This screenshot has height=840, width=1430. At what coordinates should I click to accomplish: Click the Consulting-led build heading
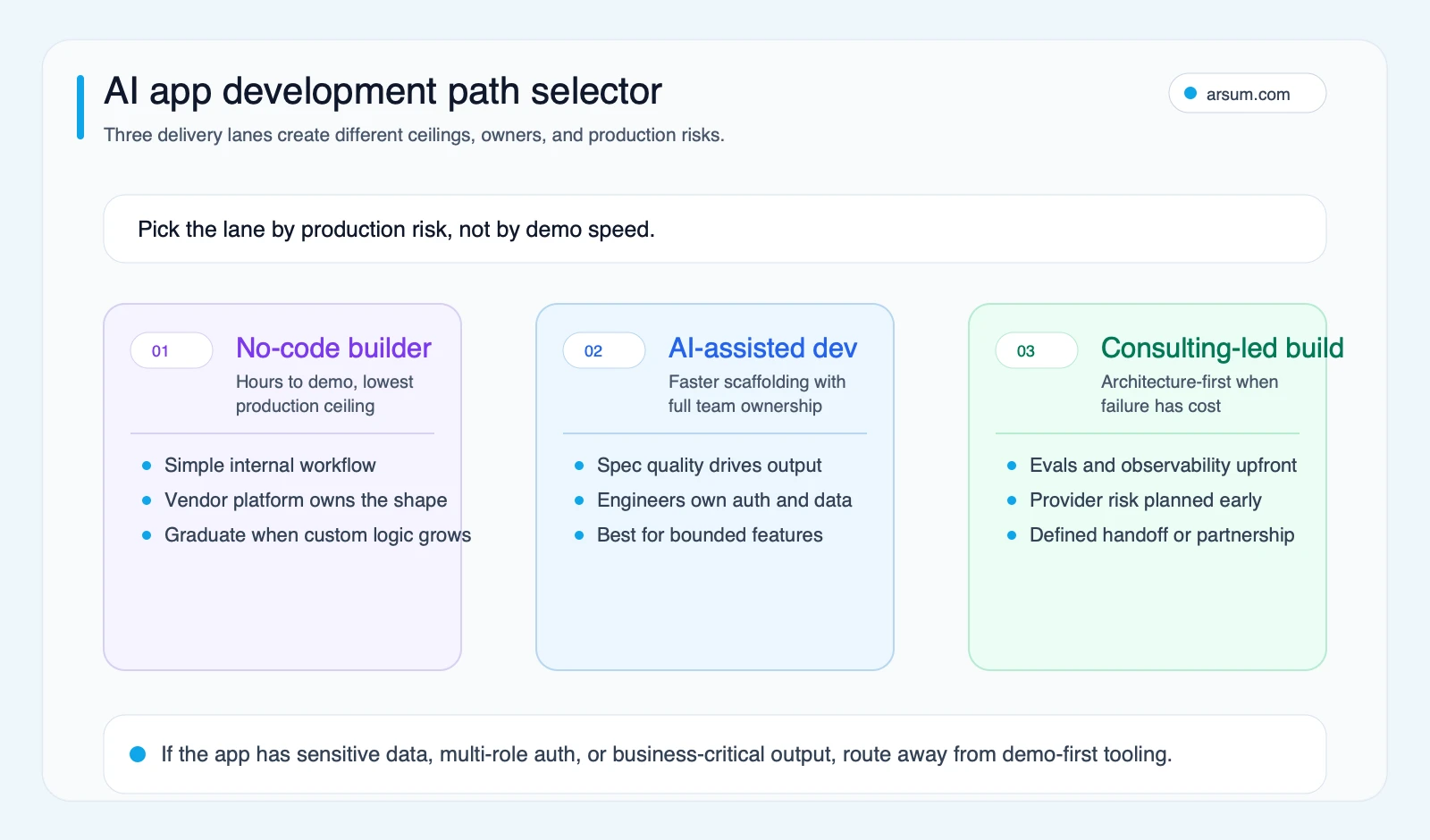point(1222,348)
